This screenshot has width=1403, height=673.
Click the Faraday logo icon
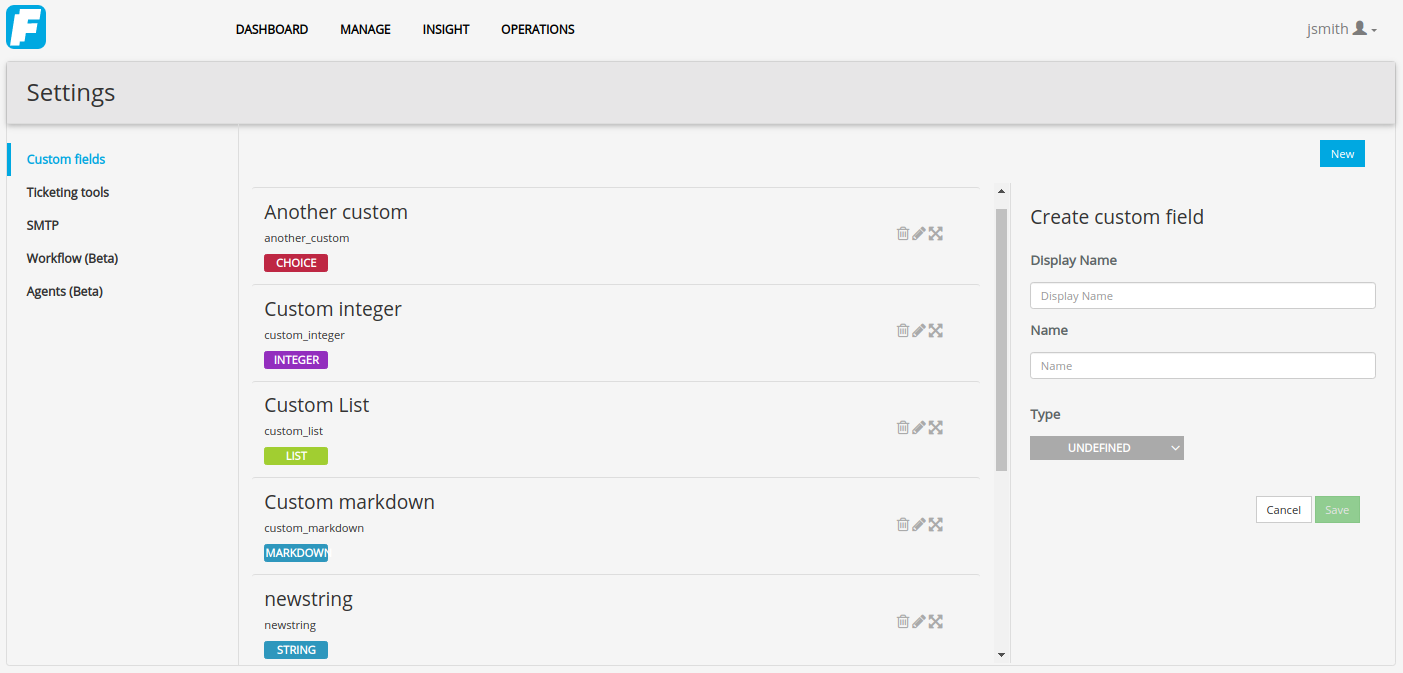click(26, 27)
